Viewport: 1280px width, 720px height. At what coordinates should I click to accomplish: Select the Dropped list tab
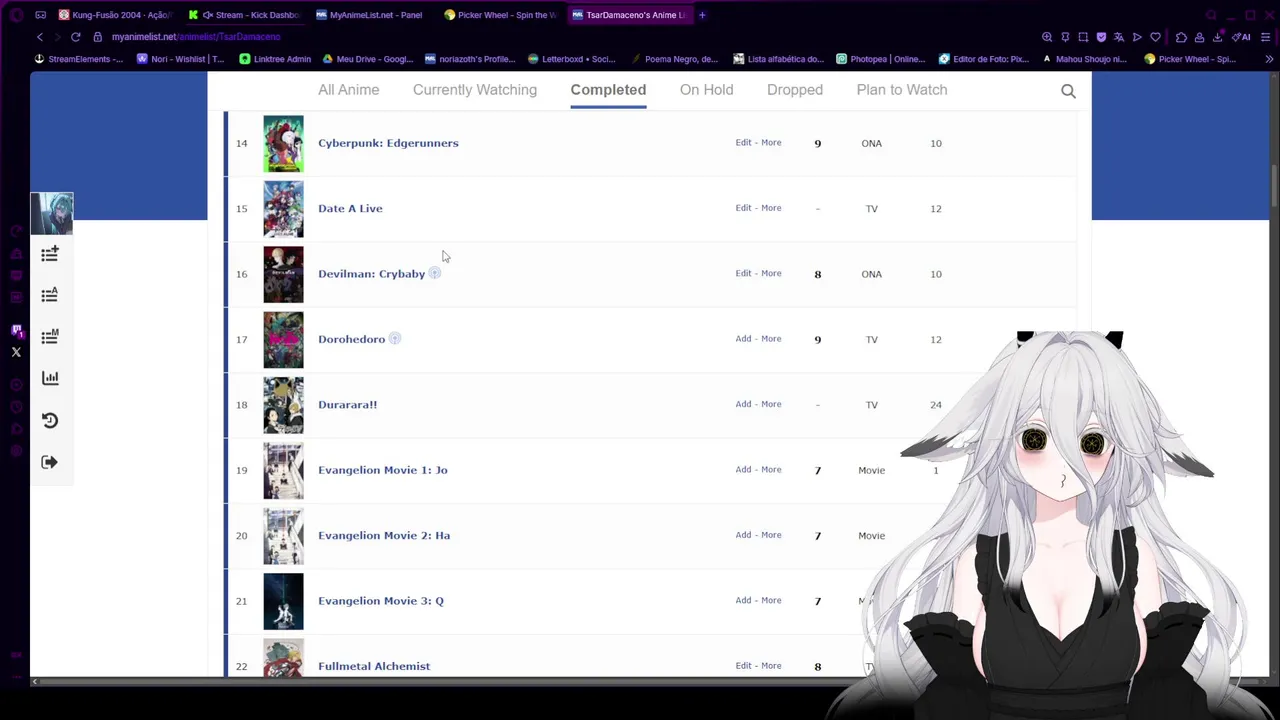point(795,90)
